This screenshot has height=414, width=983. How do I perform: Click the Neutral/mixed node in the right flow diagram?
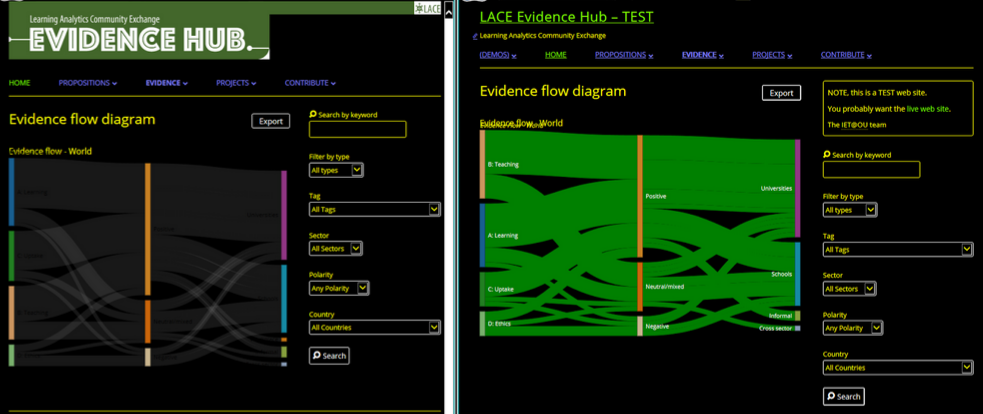(640, 287)
